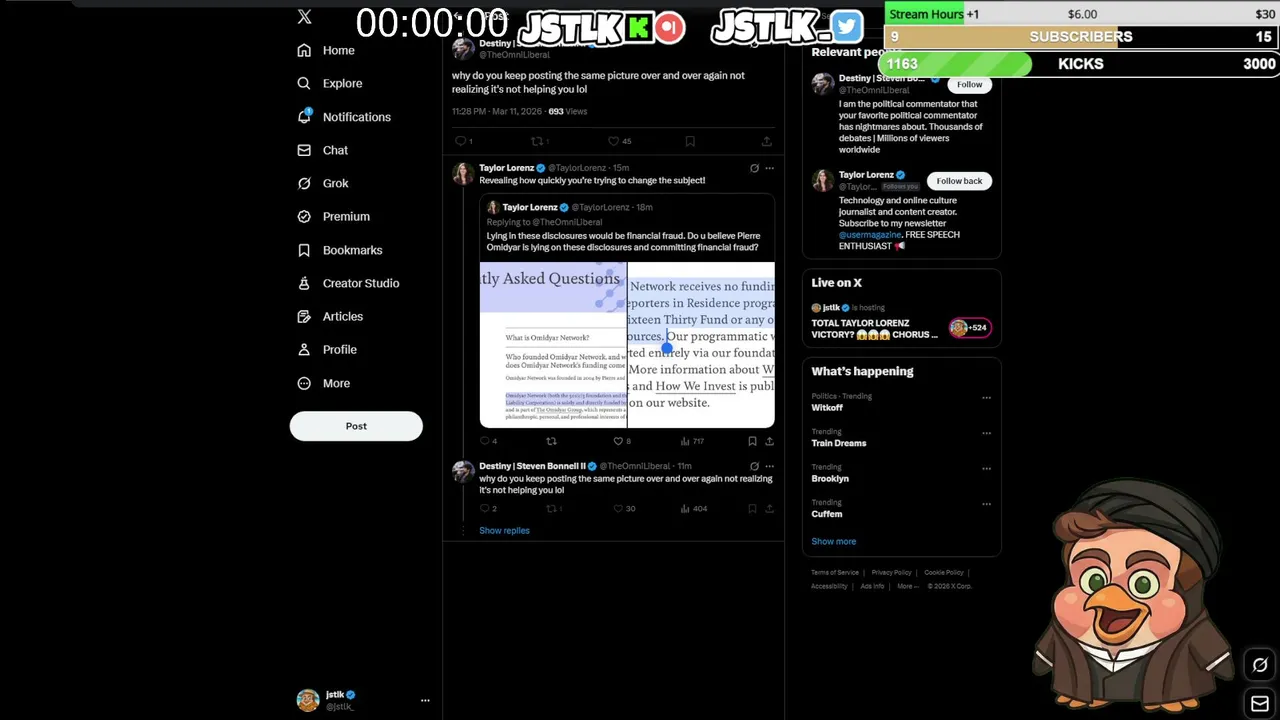Open the floating Messages envelope button

click(x=1260, y=704)
